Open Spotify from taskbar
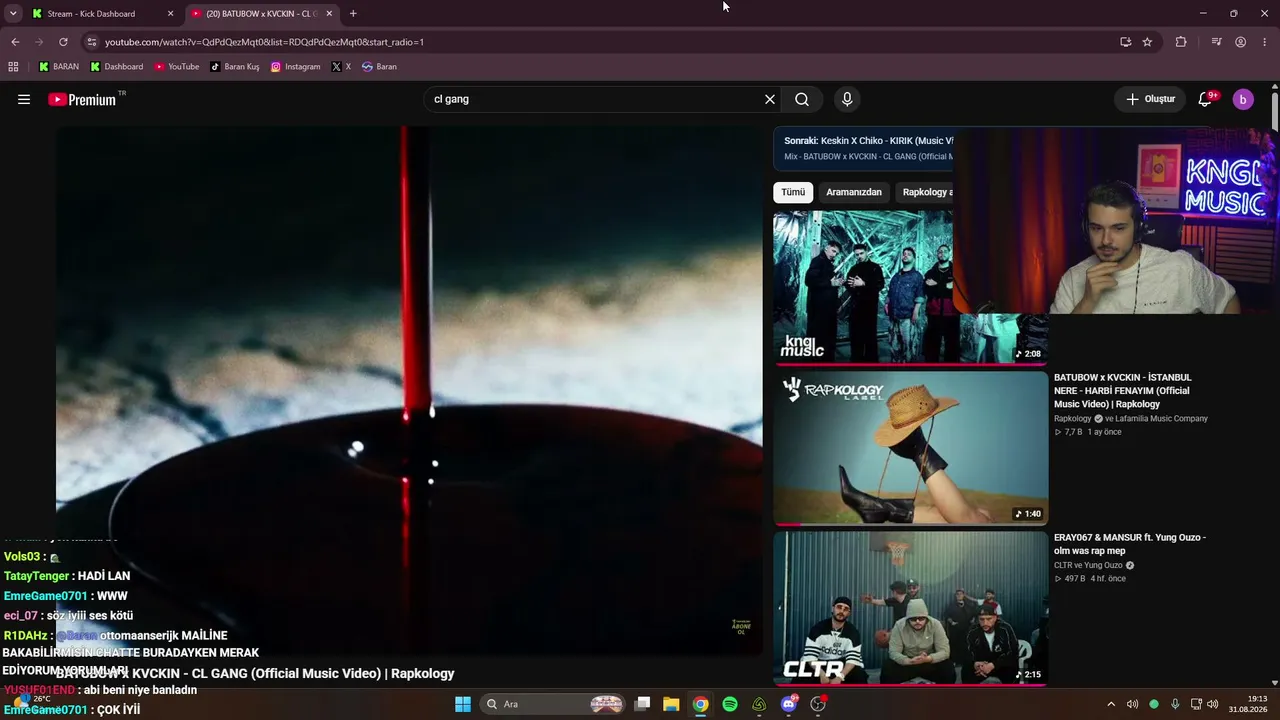The height and width of the screenshot is (720, 1280). pos(730,704)
